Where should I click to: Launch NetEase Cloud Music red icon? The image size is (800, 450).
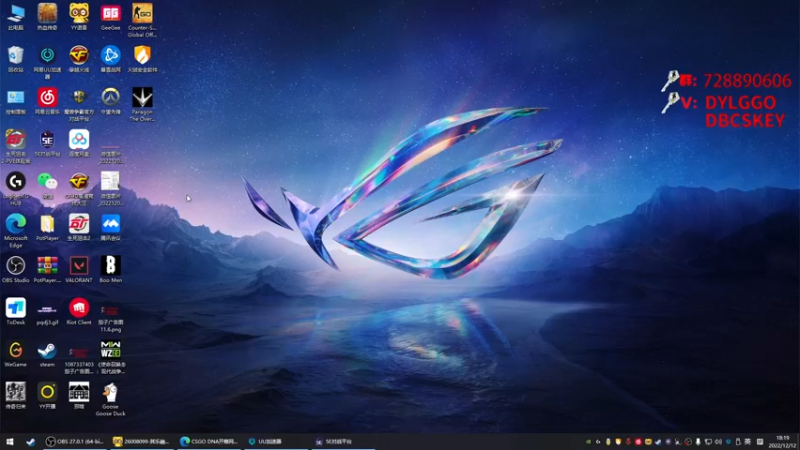47,101
